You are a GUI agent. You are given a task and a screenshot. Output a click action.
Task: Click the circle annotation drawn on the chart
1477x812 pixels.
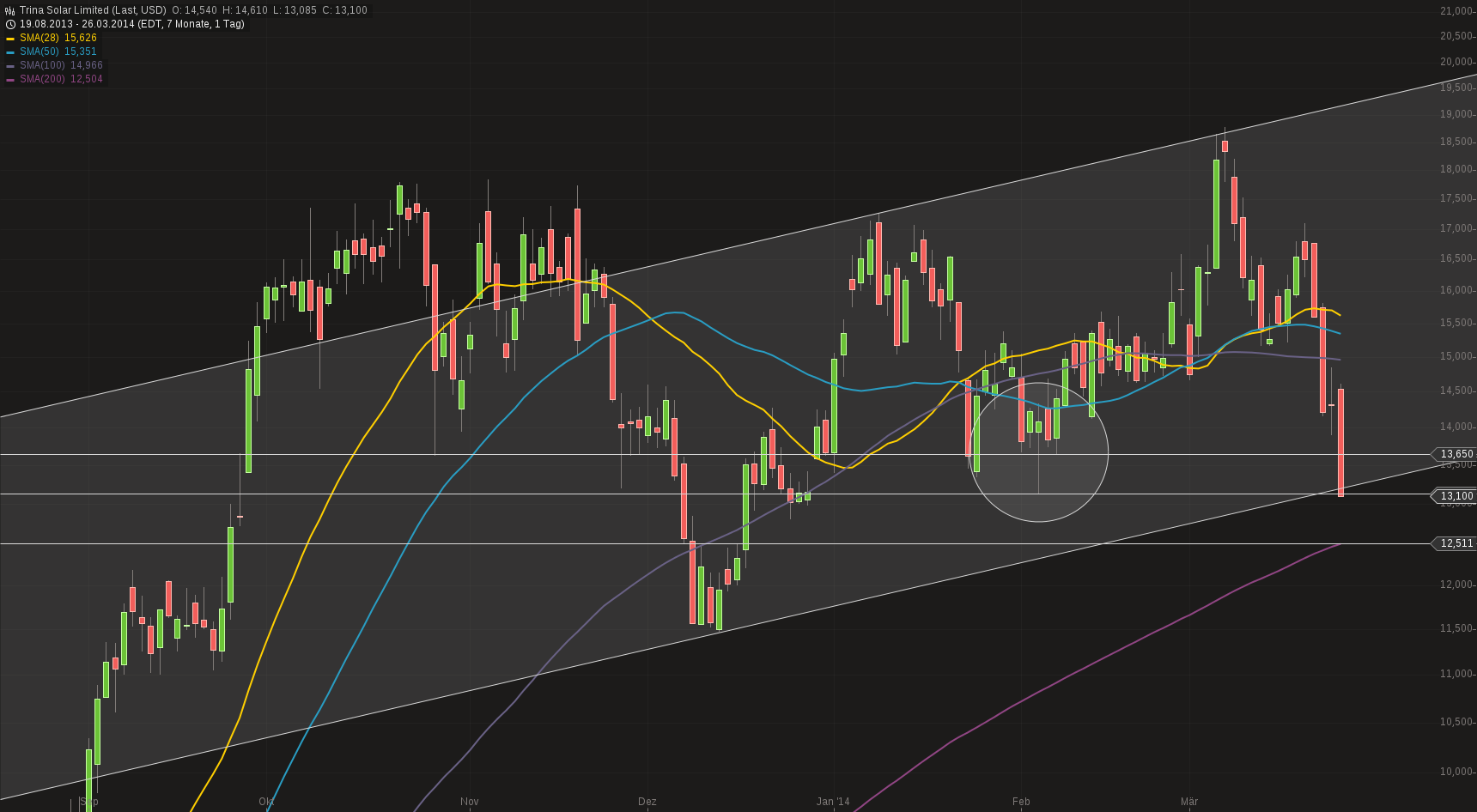[x=1041, y=451]
